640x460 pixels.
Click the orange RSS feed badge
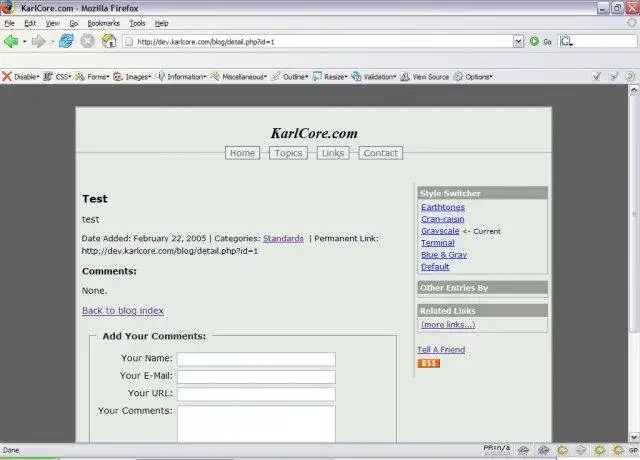(x=429, y=363)
